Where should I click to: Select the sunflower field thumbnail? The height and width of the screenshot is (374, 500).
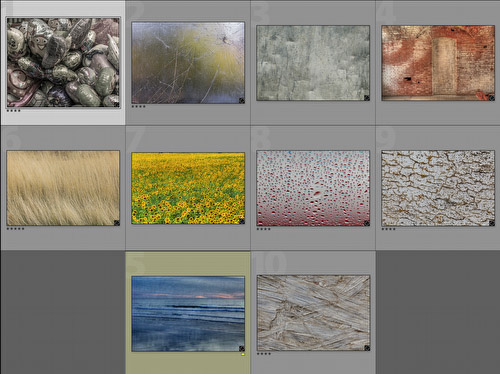(x=188, y=188)
